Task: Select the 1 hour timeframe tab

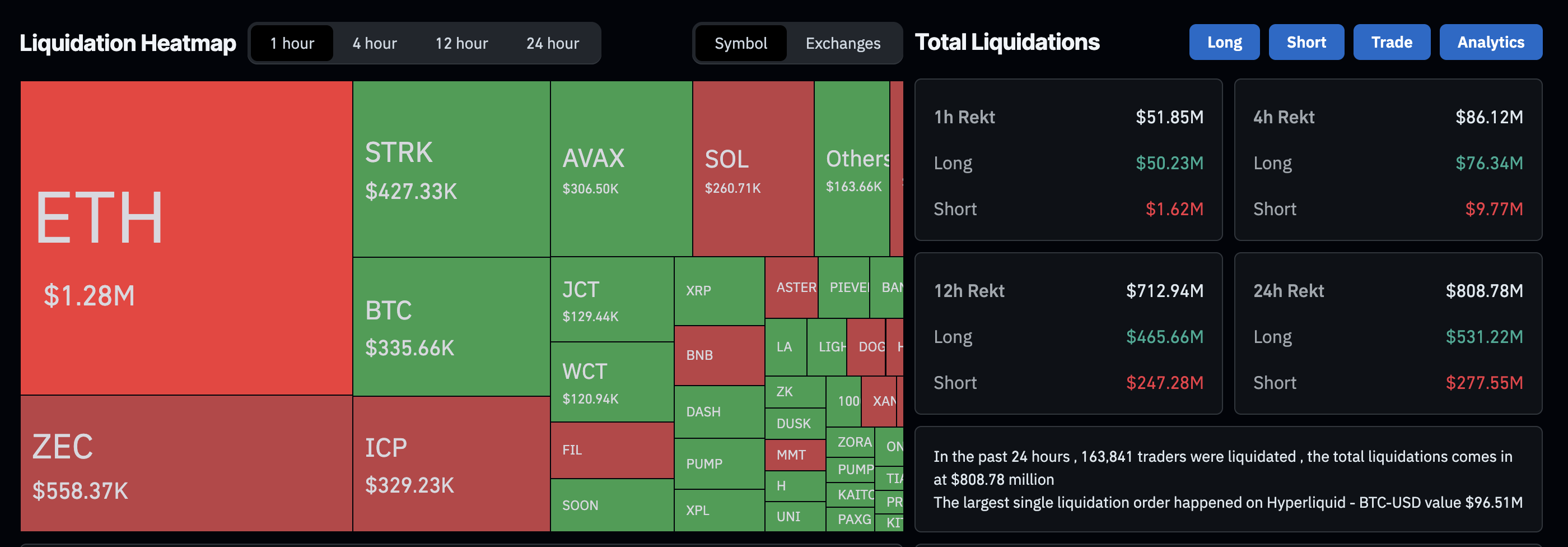Action: [292, 43]
